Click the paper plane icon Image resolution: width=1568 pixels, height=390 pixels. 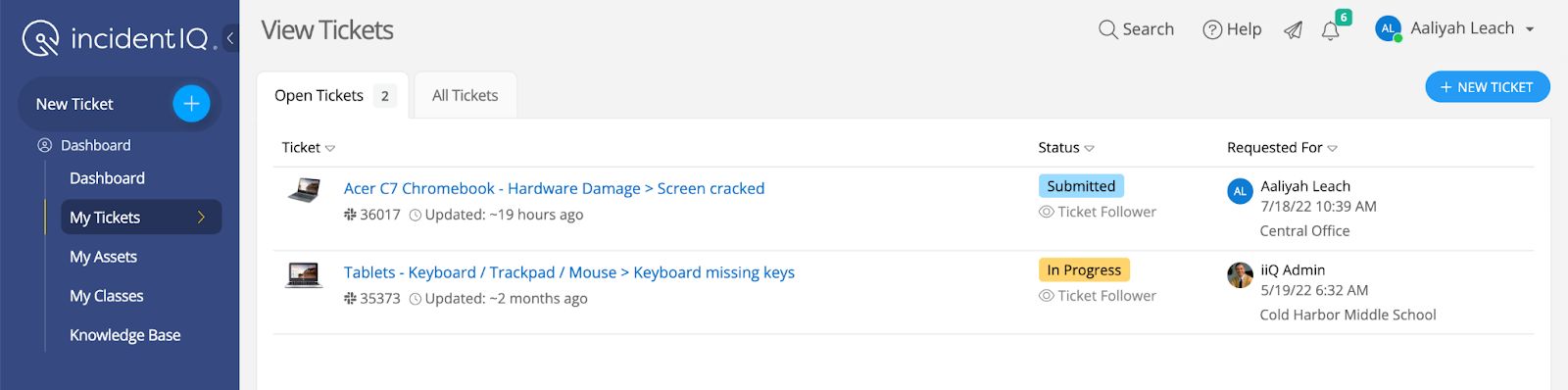(1294, 30)
